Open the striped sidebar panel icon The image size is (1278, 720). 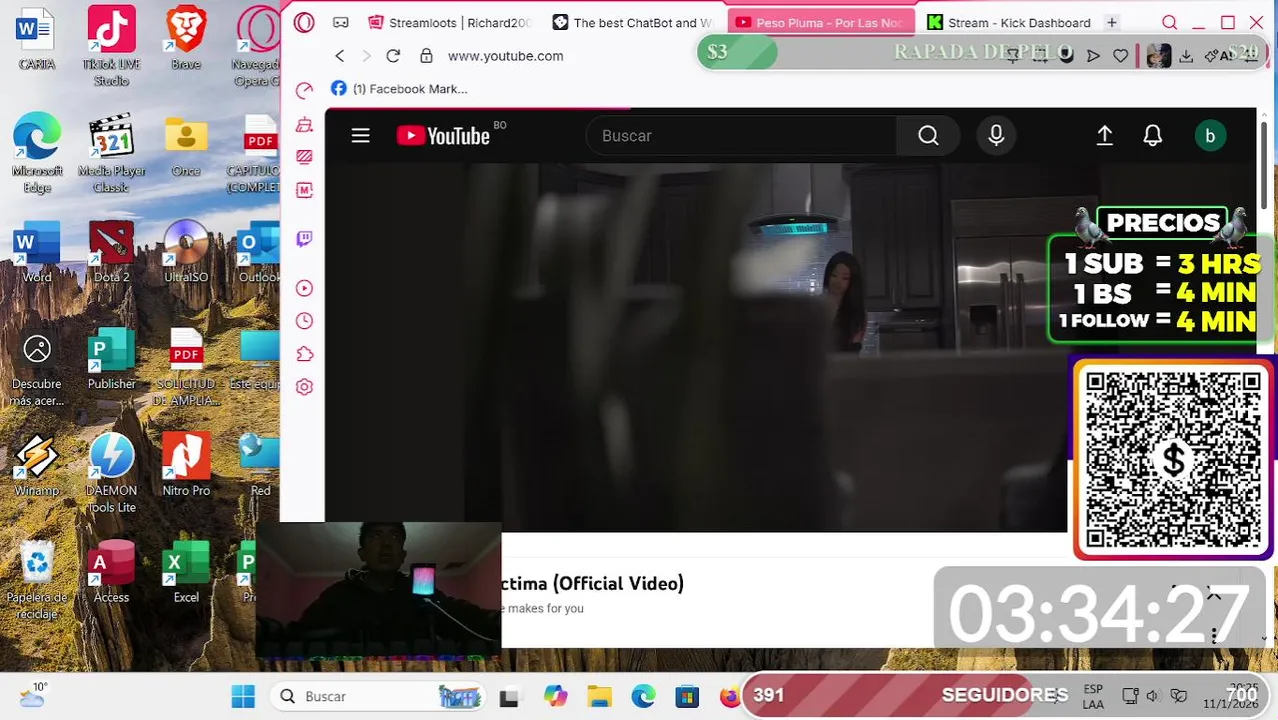click(304, 157)
